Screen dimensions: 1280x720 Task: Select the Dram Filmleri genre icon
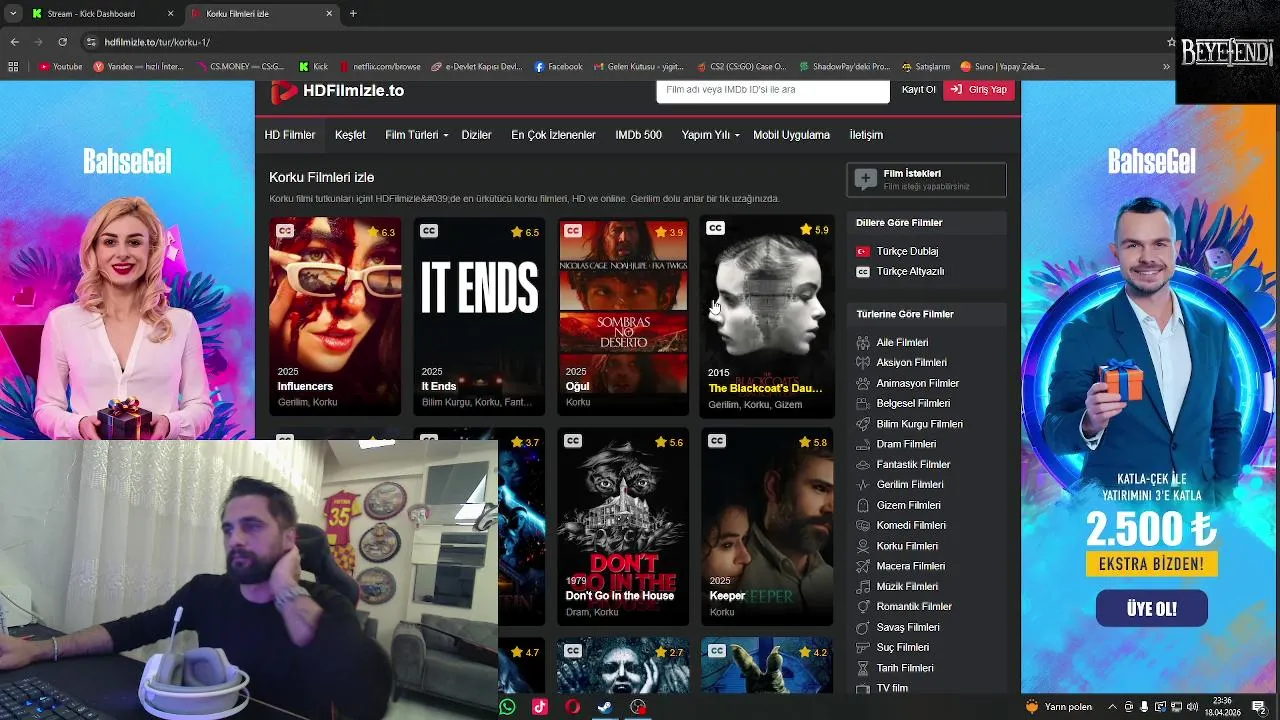pos(863,444)
